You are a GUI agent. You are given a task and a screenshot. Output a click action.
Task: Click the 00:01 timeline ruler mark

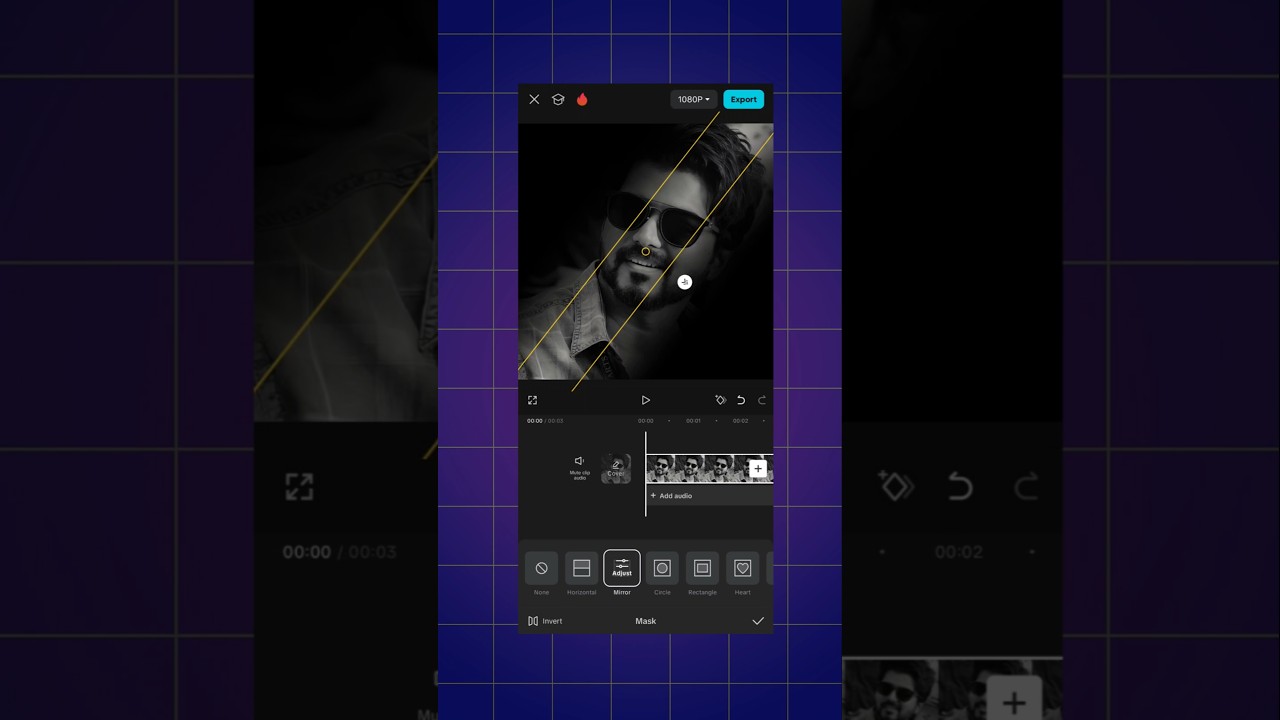pos(693,421)
